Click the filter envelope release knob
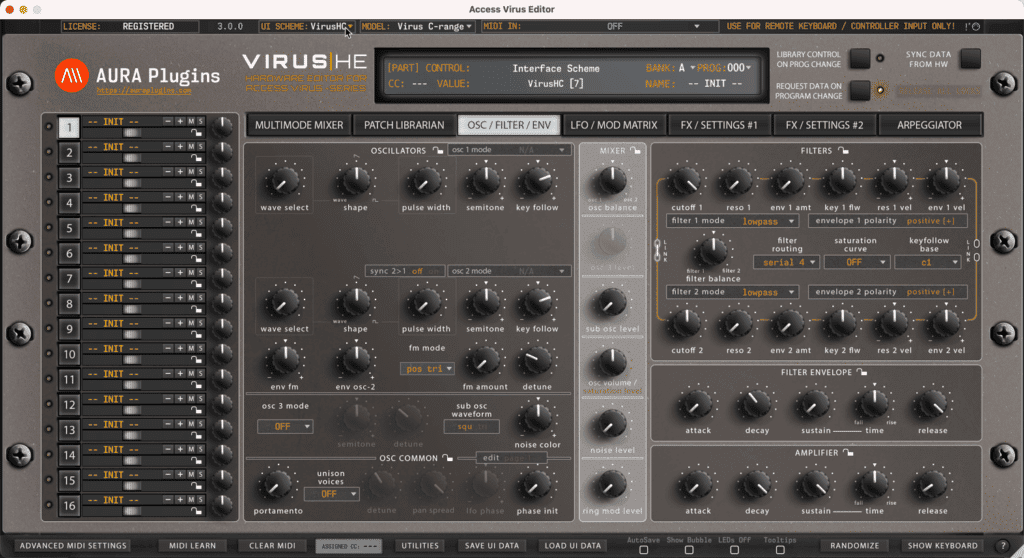The width and height of the screenshot is (1024, 558). click(x=932, y=405)
